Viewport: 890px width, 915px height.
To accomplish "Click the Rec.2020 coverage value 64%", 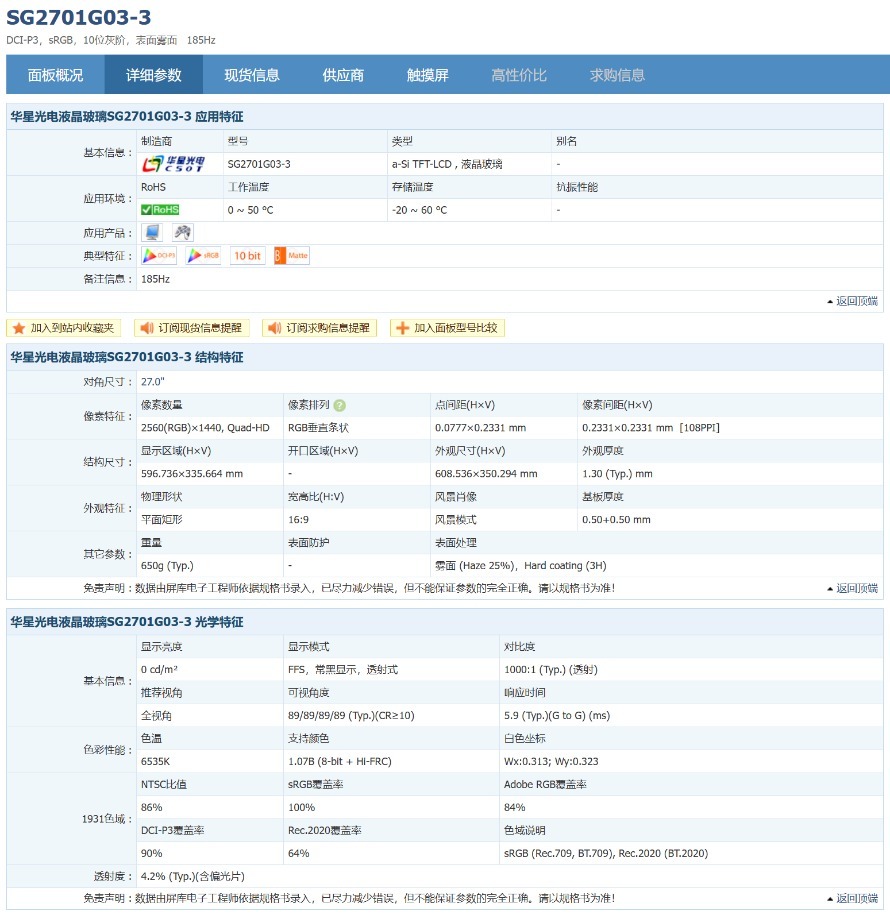I will [298, 853].
